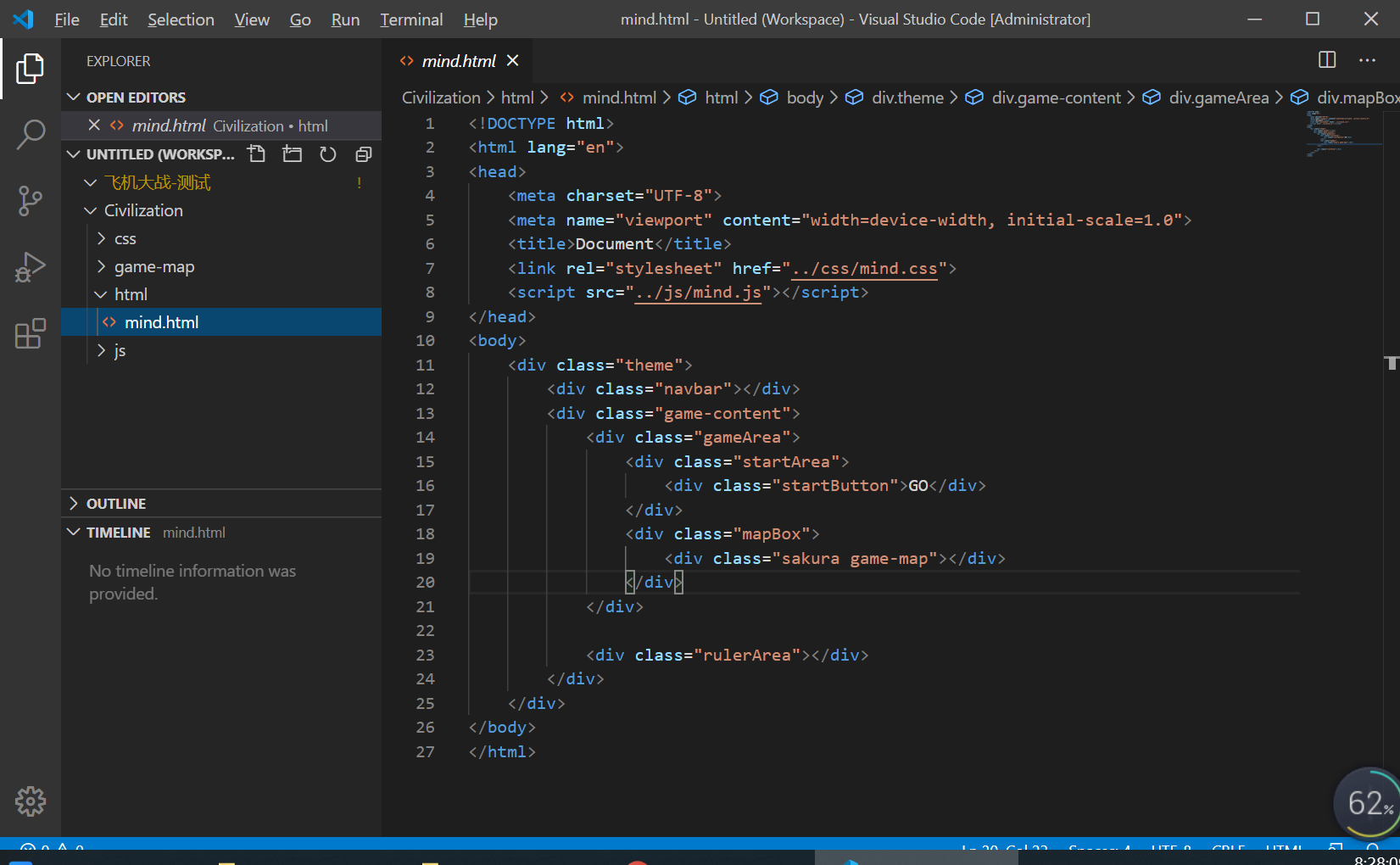The height and width of the screenshot is (865, 1400).
Task: Click the startButton GO text on line 16
Action: [918, 485]
